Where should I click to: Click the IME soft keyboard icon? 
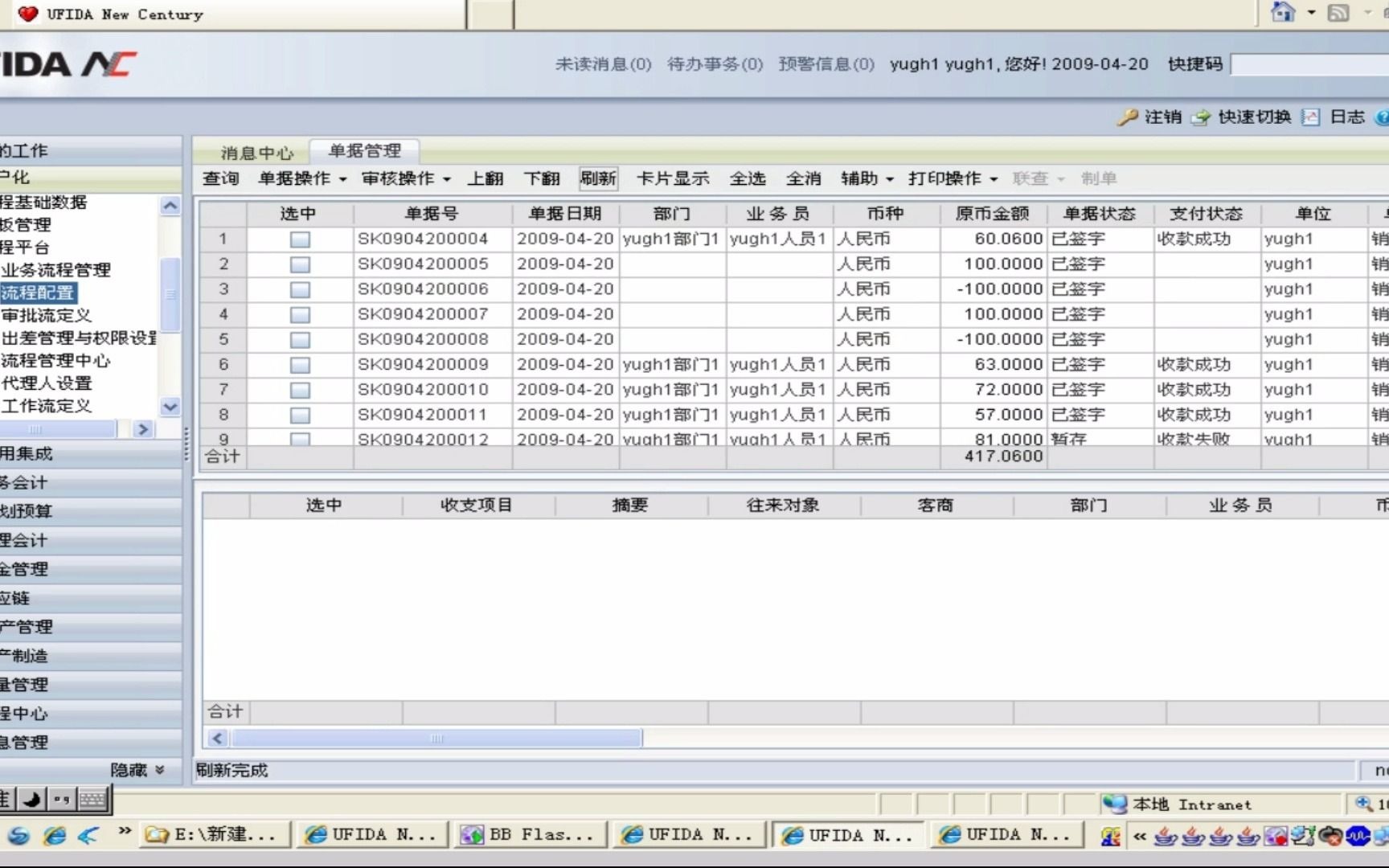(92, 799)
